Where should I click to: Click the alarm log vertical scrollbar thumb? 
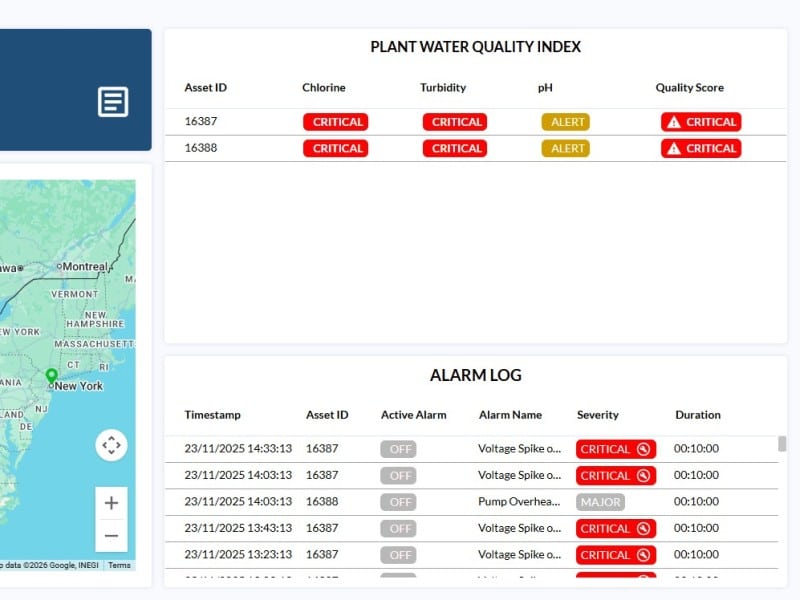(782, 444)
